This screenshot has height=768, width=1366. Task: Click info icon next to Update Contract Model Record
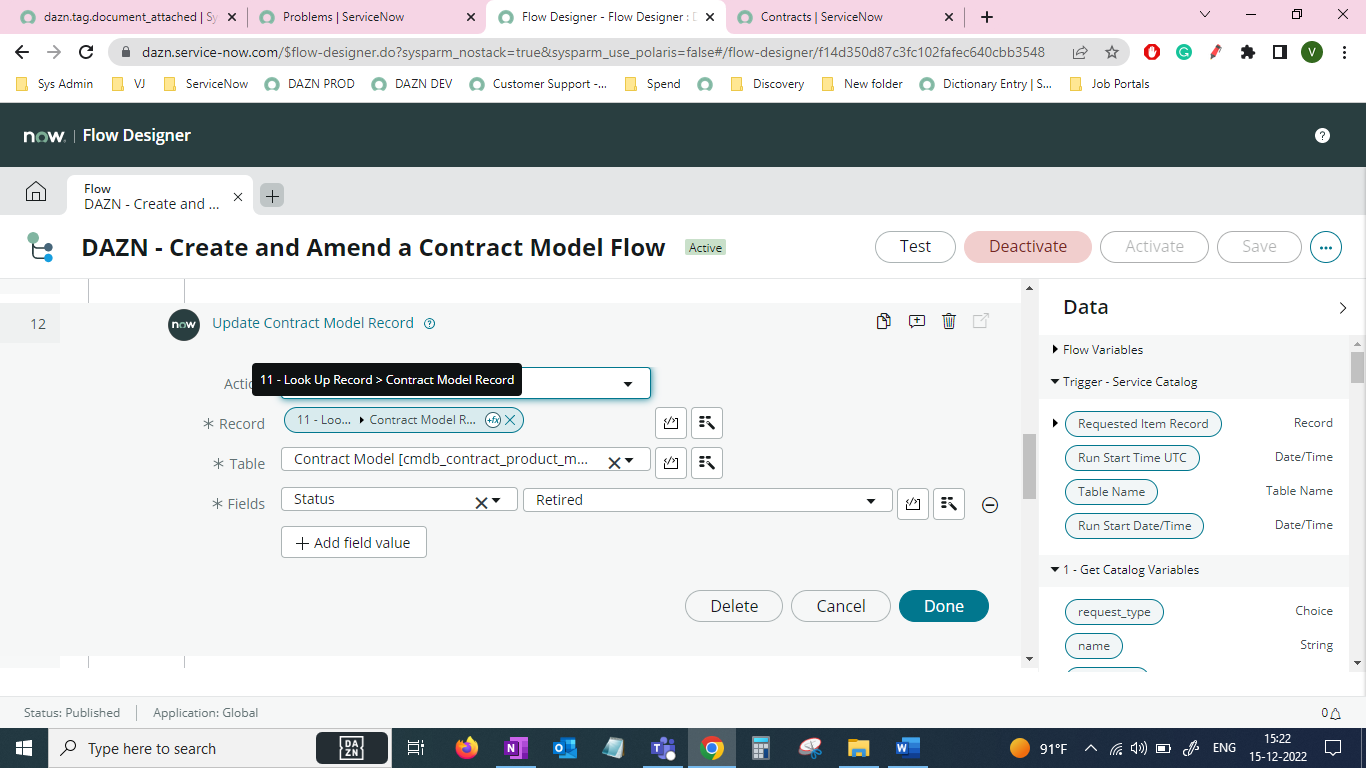point(430,323)
